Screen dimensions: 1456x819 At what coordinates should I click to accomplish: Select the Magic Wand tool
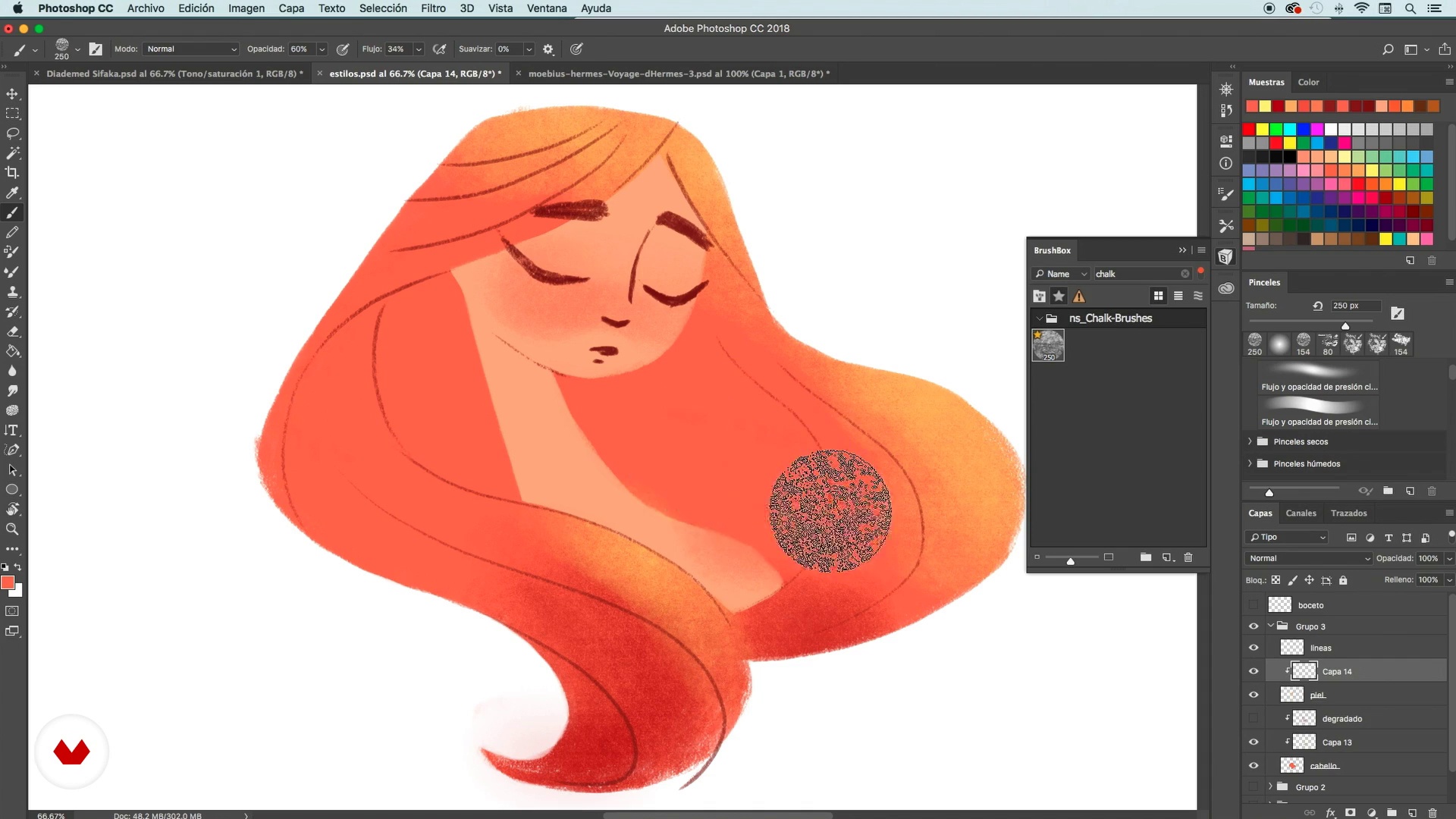12,153
